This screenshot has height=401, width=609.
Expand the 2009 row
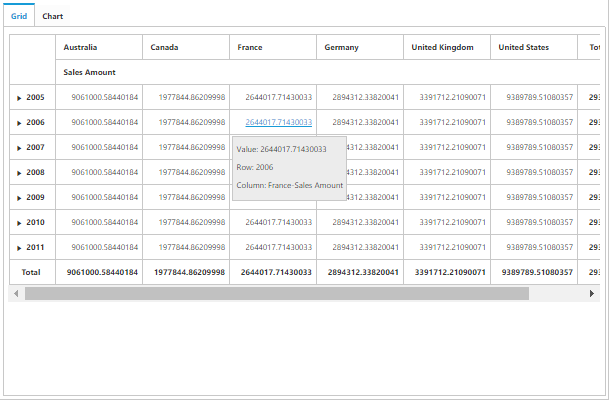19,198
